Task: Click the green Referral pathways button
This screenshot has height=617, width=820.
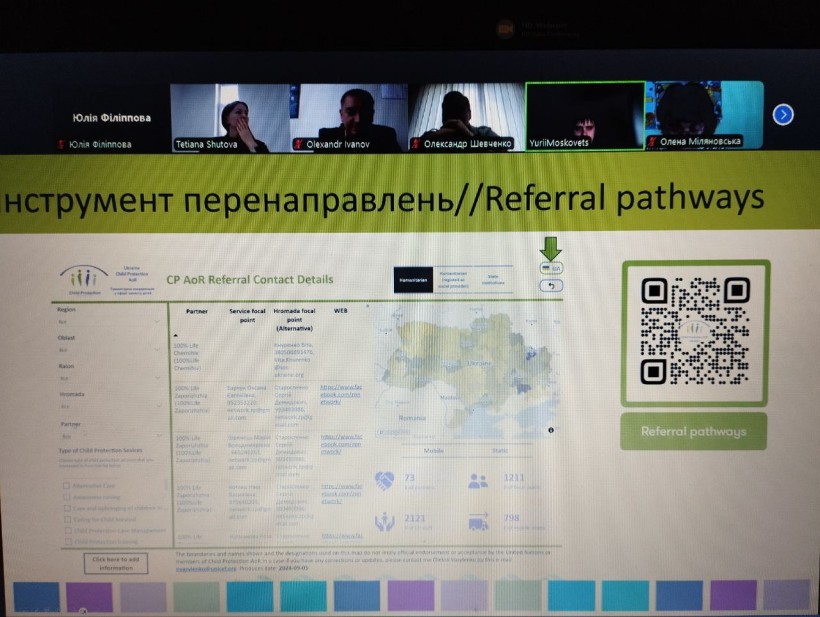Action: 693,431
